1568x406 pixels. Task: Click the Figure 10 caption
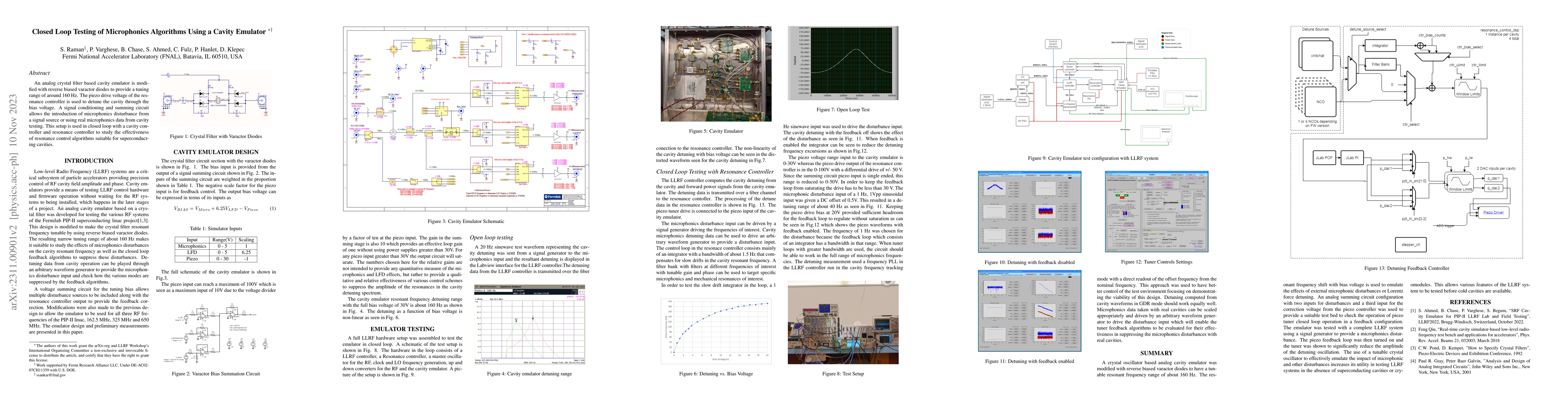coord(1029,262)
